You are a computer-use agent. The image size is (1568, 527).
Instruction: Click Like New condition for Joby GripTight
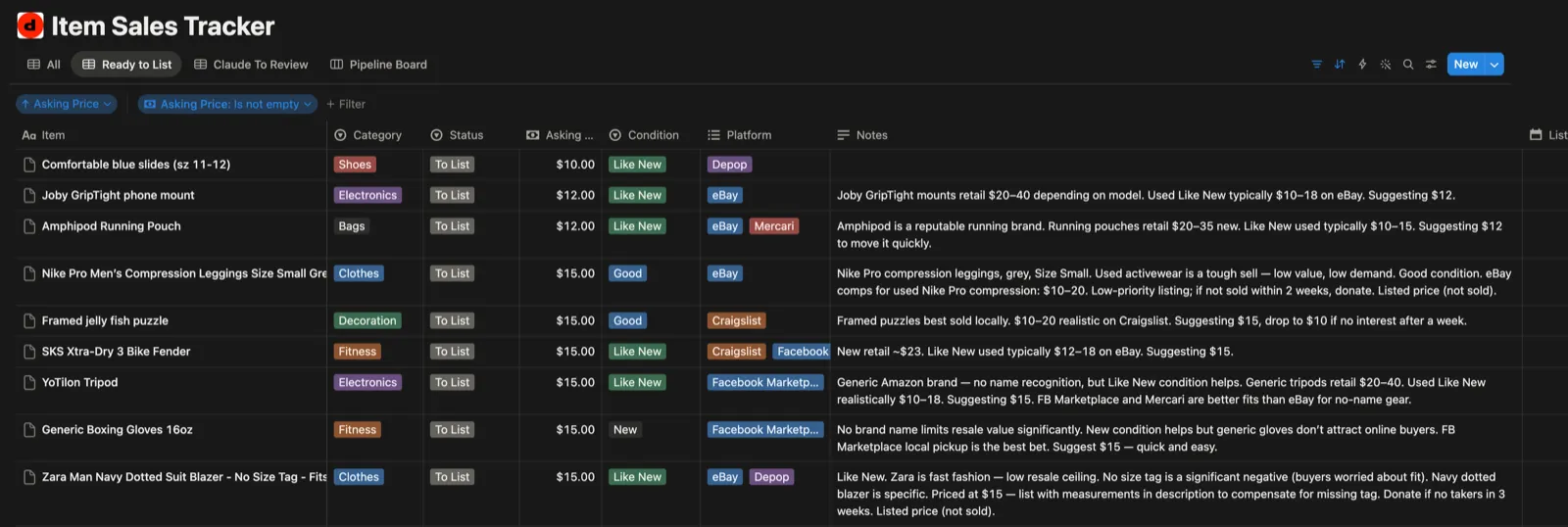pyautogui.click(x=637, y=196)
